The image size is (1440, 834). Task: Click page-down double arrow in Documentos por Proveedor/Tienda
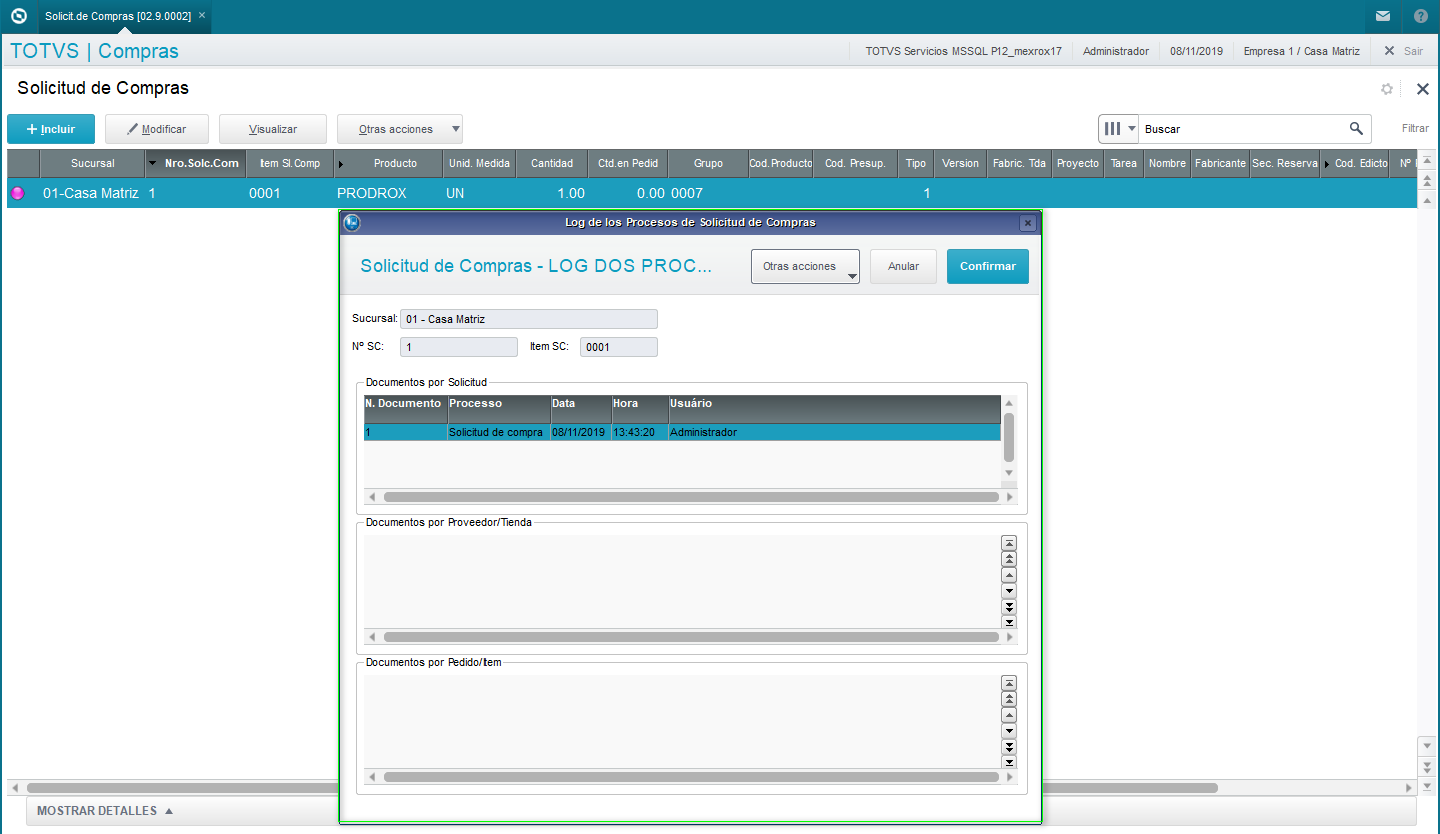[1009, 606]
